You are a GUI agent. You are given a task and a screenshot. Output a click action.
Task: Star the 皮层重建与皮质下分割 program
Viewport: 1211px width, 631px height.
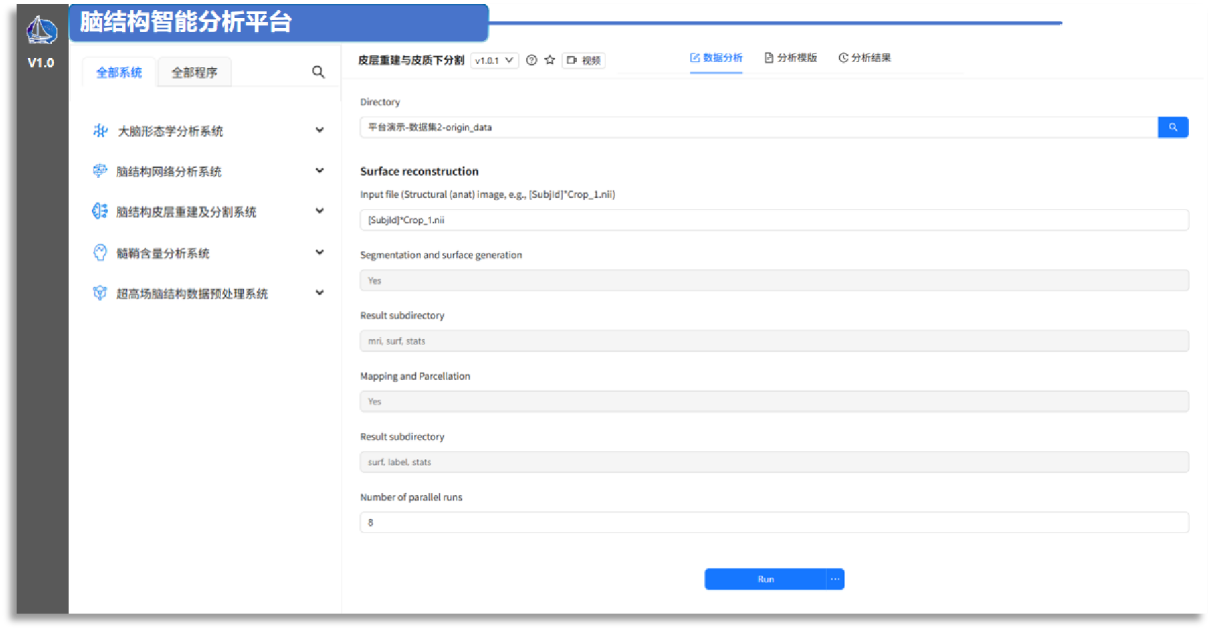[549, 60]
